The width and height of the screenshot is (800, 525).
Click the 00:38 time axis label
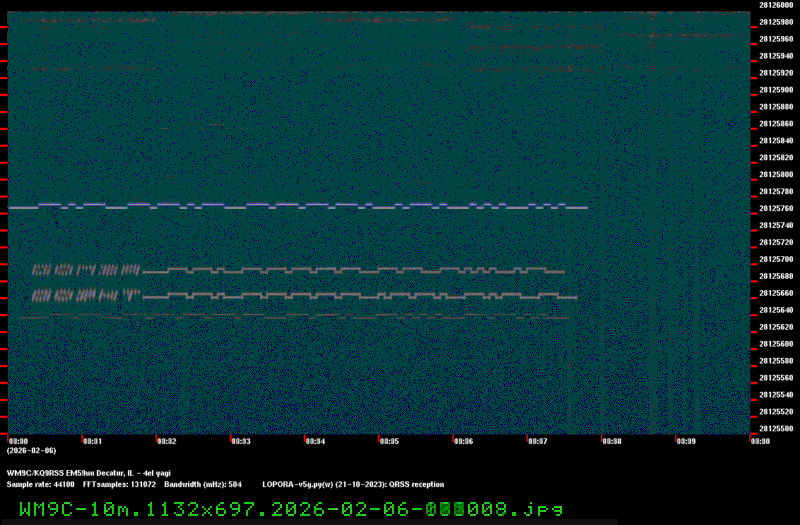coord(611,440)
